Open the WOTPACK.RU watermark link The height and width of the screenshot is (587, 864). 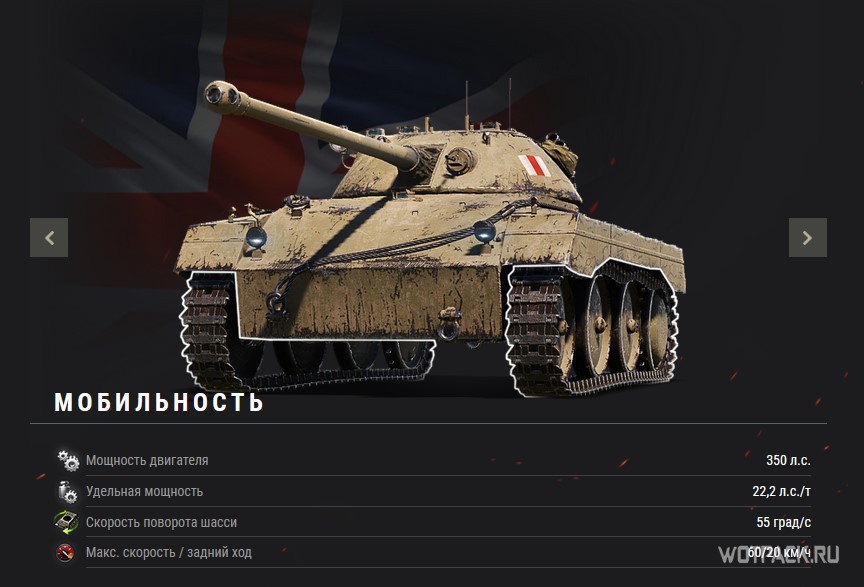click(779, 554)
